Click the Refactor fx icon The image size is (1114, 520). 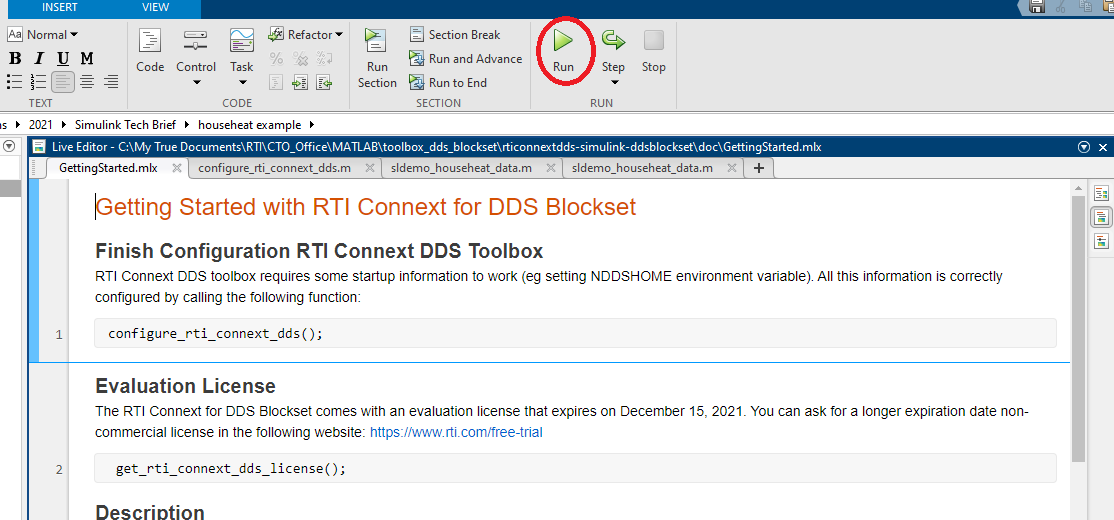[x=276, y=34]
